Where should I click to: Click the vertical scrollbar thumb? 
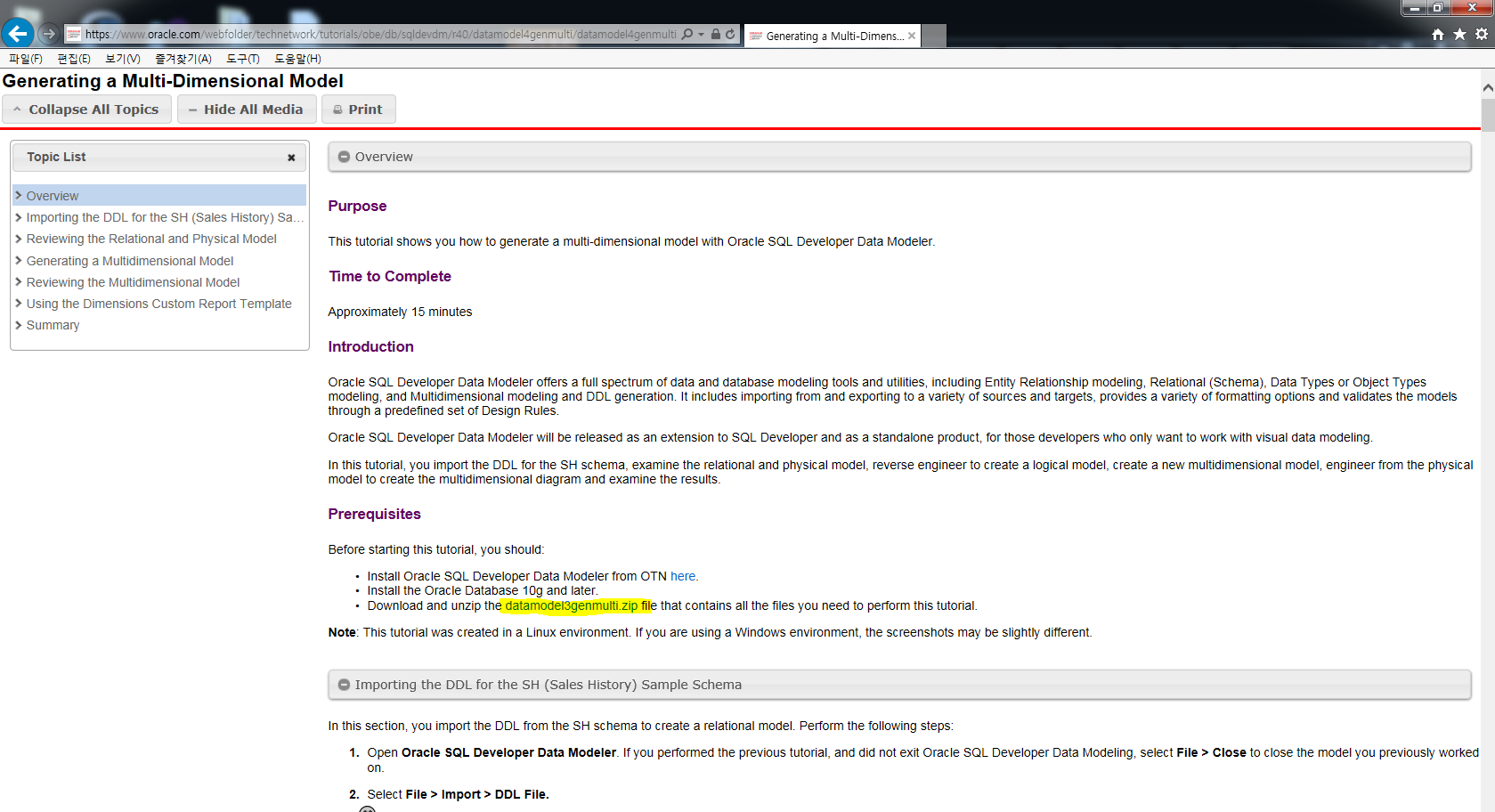pos(1488,114)
